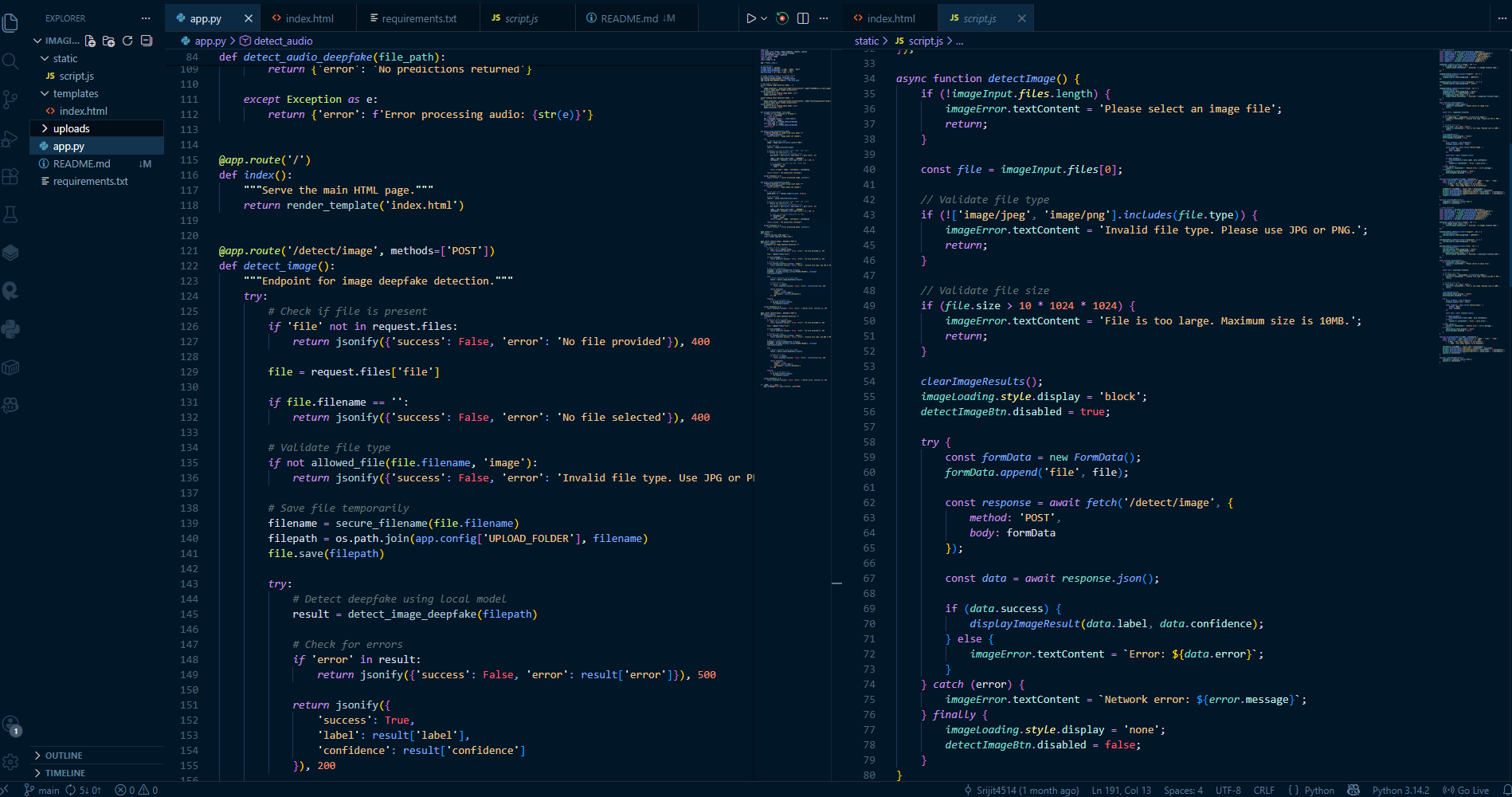Expand the uploads folder
This screenshot has width=1512, height=797.
click(x=72, y=128)
